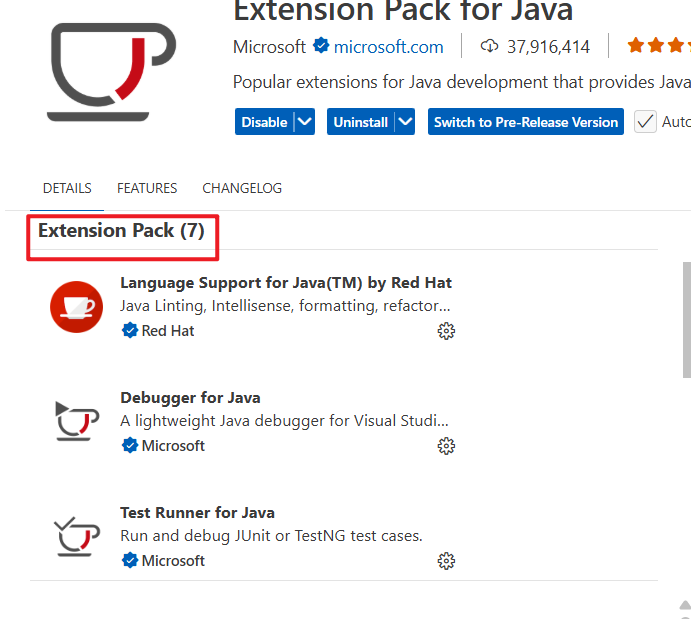Toggle the Auto Update checkbox

point(645,122)
